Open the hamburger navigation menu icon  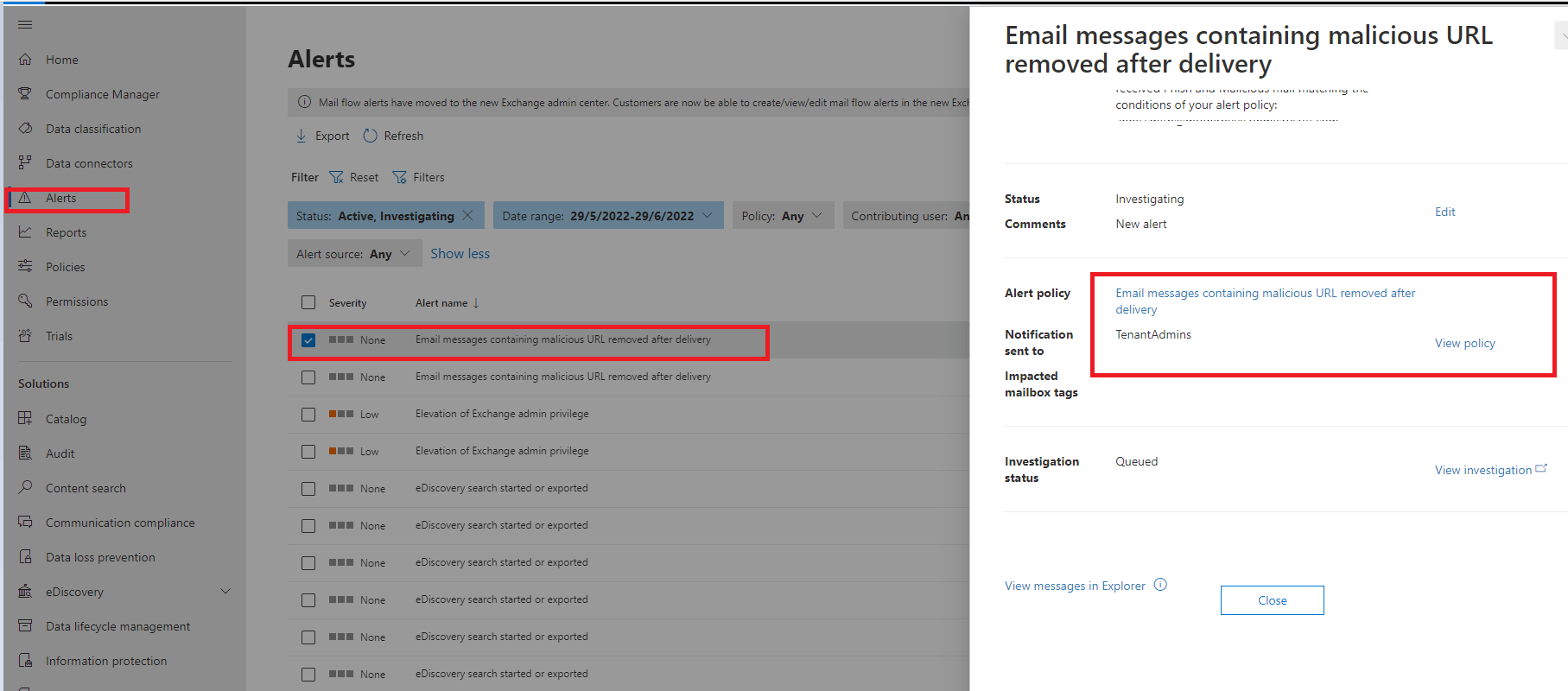25,25
